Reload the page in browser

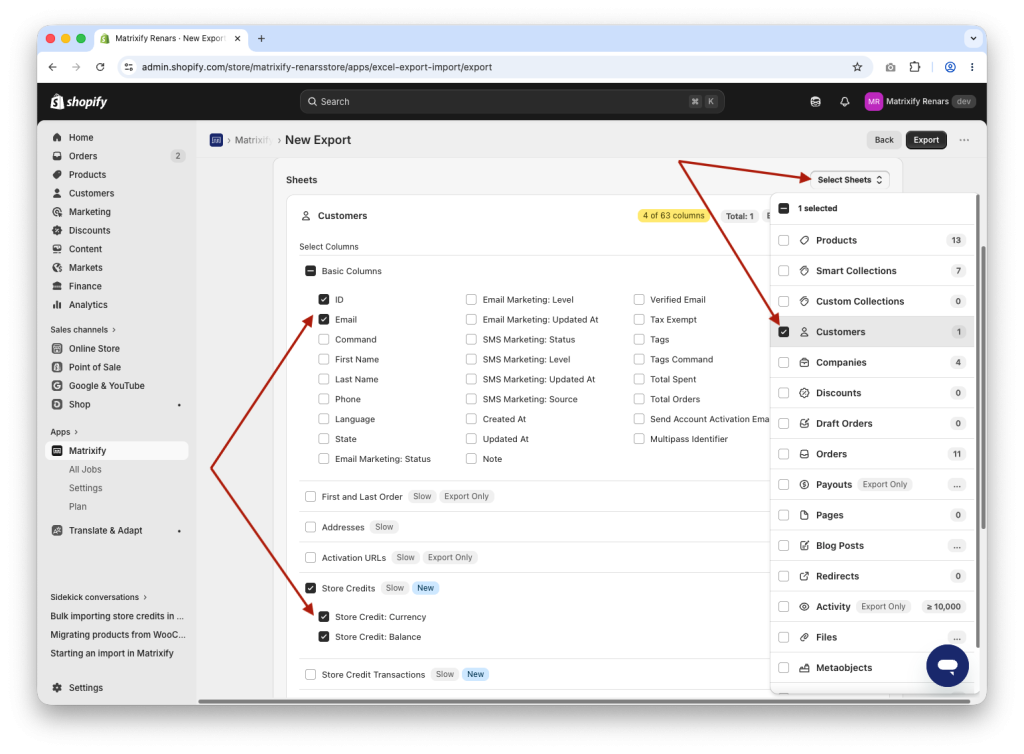click(x=100, y=67)
